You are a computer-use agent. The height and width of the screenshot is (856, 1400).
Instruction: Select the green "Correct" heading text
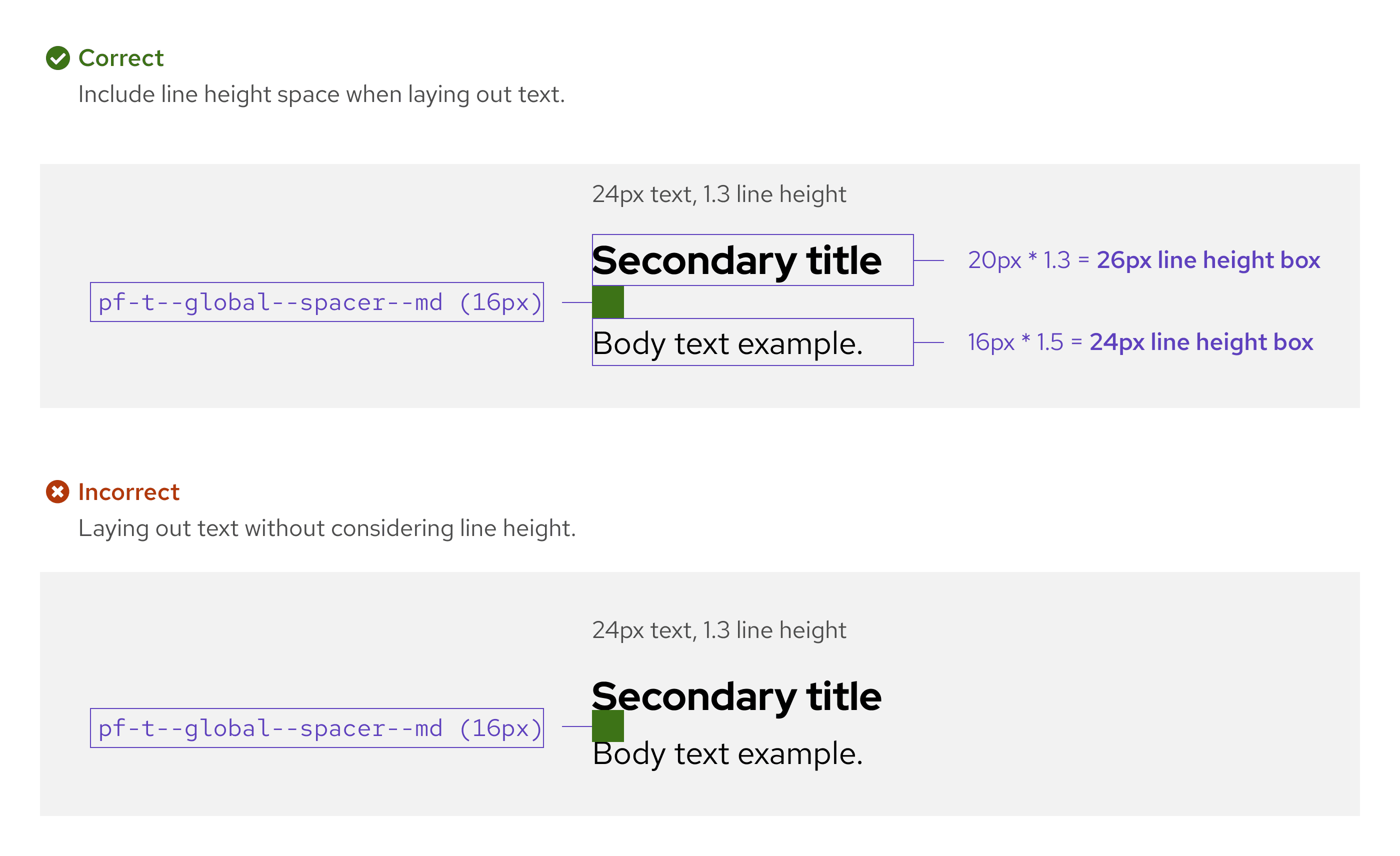tap(120, 58)
